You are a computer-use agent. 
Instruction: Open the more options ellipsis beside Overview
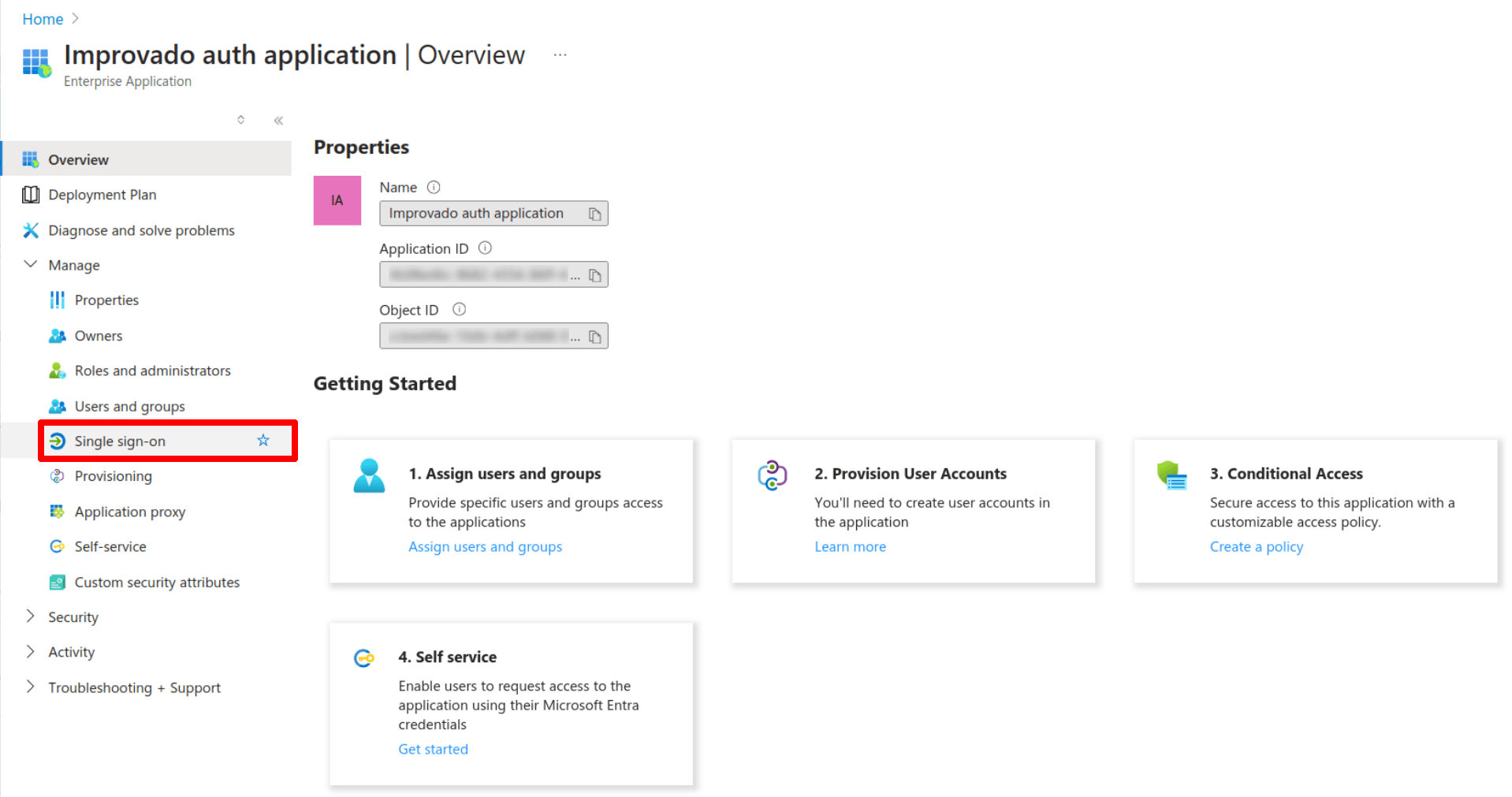560,55
